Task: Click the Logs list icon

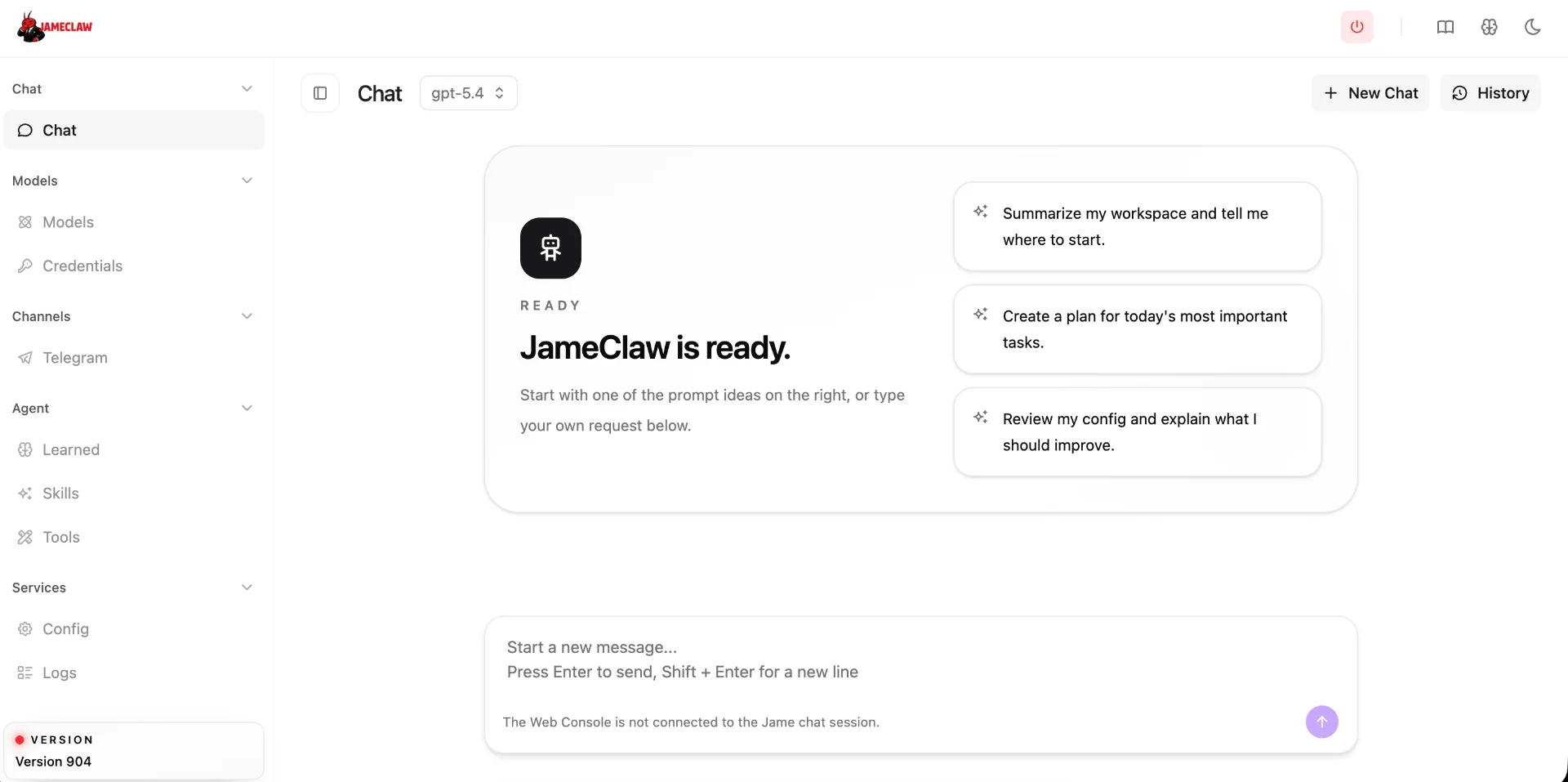Action: coord(25,673)
